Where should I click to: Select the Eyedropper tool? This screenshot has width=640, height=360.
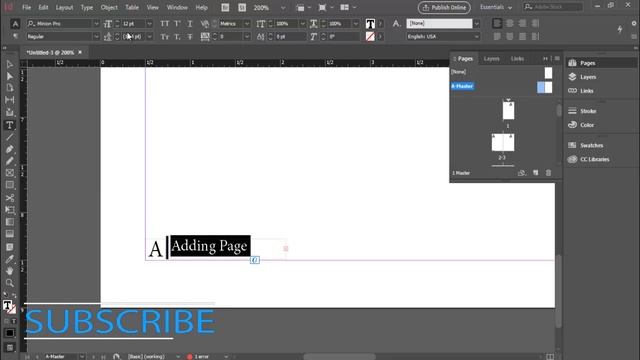click(x=9, y=259)
